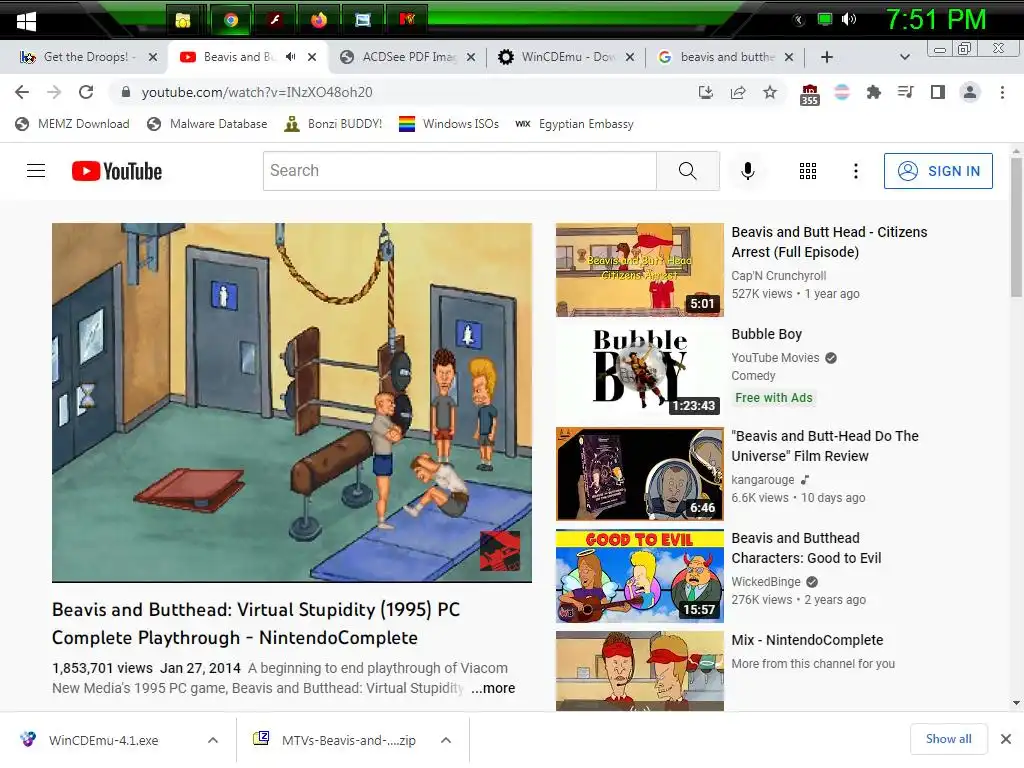The width and height of the screenshot is (1024, 768).
Task: Share this page via the share icon
Action: [738, 93]
